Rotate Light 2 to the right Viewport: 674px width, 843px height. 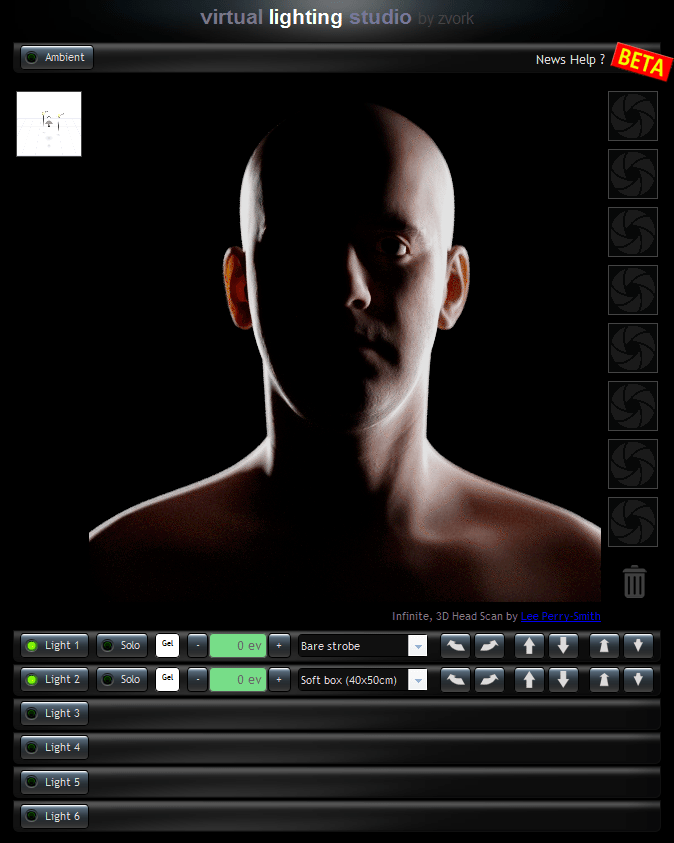pyautogui.click(x=488, y=680)
